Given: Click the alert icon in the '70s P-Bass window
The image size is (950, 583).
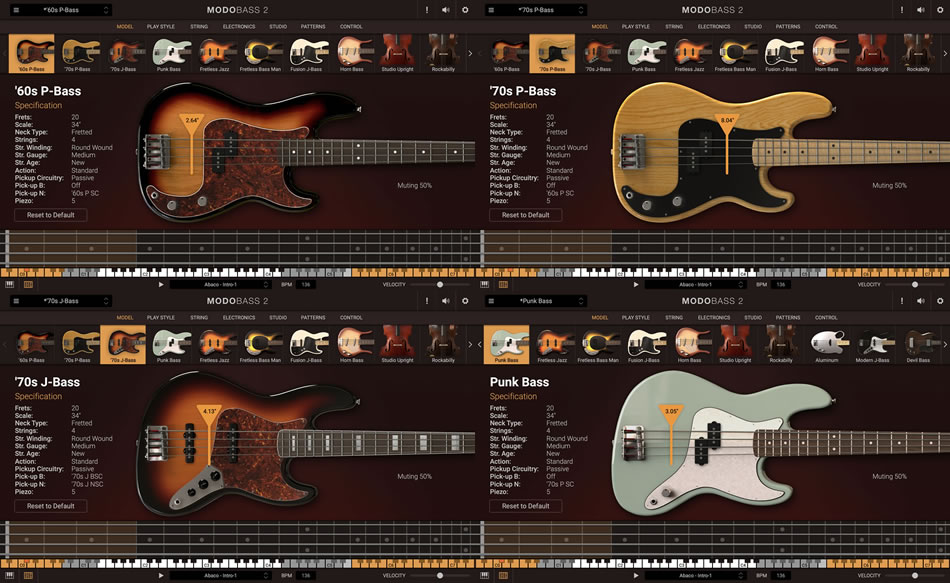Looking at the screenshot, I should pos(902,10).
